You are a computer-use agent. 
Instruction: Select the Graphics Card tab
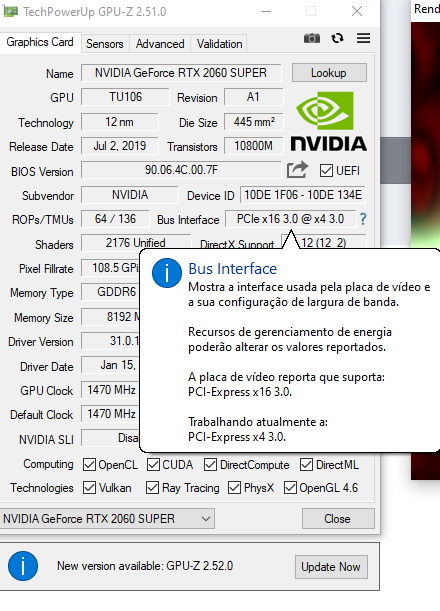pyautogui.click(x=40, y=42)
